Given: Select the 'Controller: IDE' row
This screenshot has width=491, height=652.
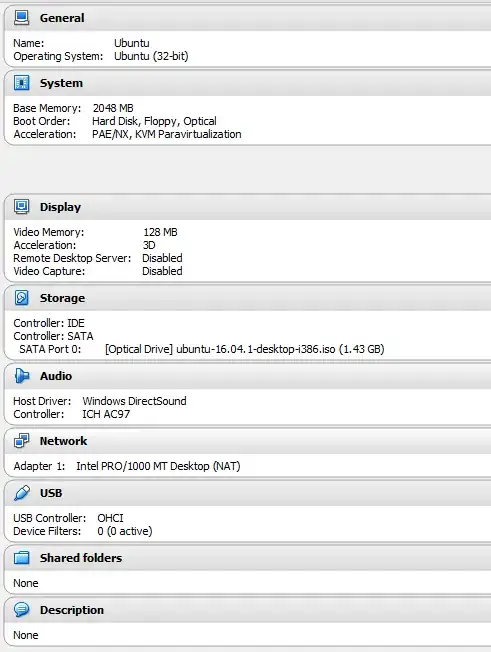Looking at the screenshot, I should (x=49, y=323).
